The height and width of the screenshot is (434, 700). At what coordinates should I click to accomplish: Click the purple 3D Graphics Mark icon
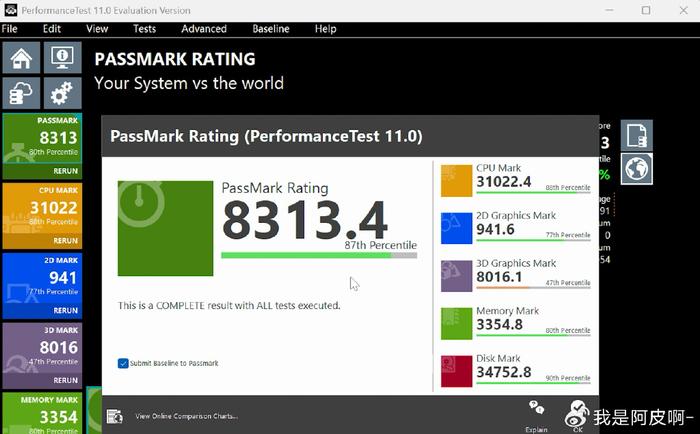pyautogui.click(x=456, y=276)
